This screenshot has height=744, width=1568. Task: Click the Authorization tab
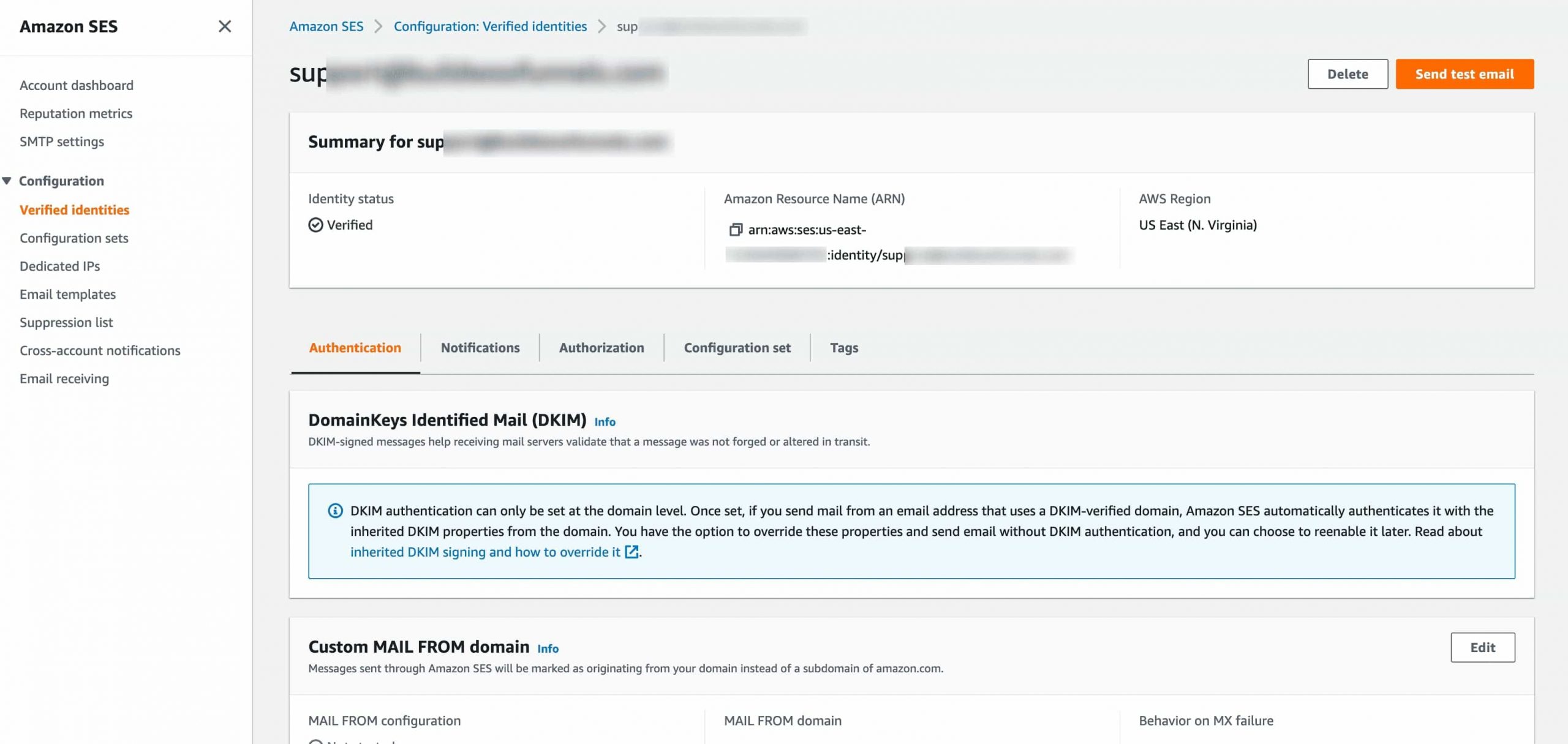point(601,347)
